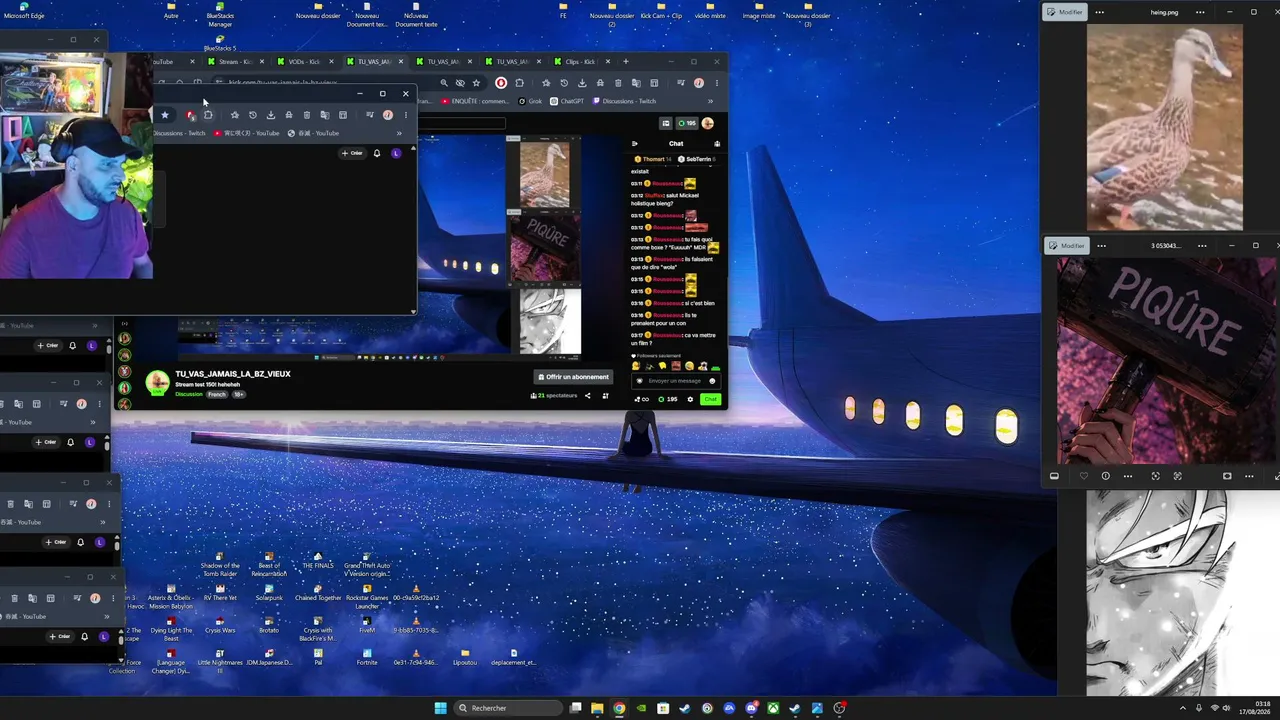Open the THE FINALS desktop shortcut
The image size is (1280, 720).
pos(318,561)
